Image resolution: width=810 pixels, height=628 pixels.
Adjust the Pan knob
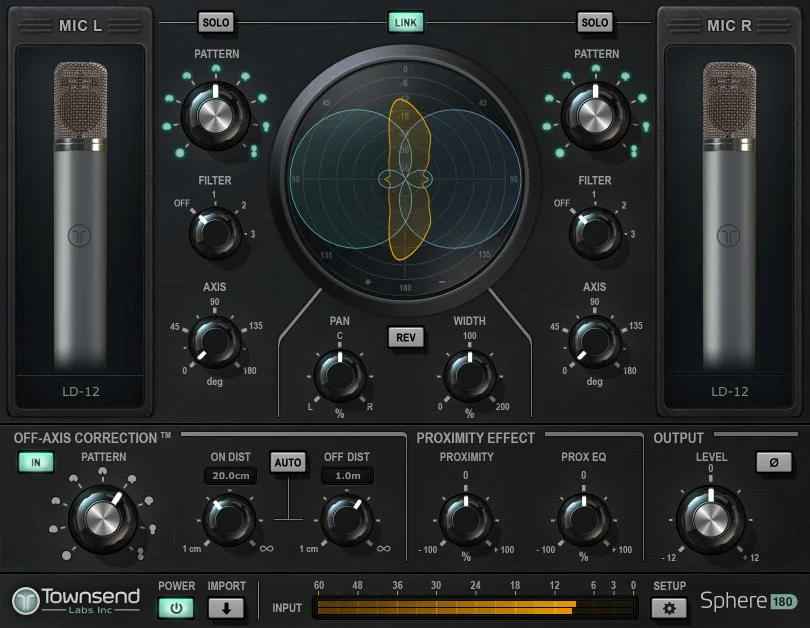(340, 378)
